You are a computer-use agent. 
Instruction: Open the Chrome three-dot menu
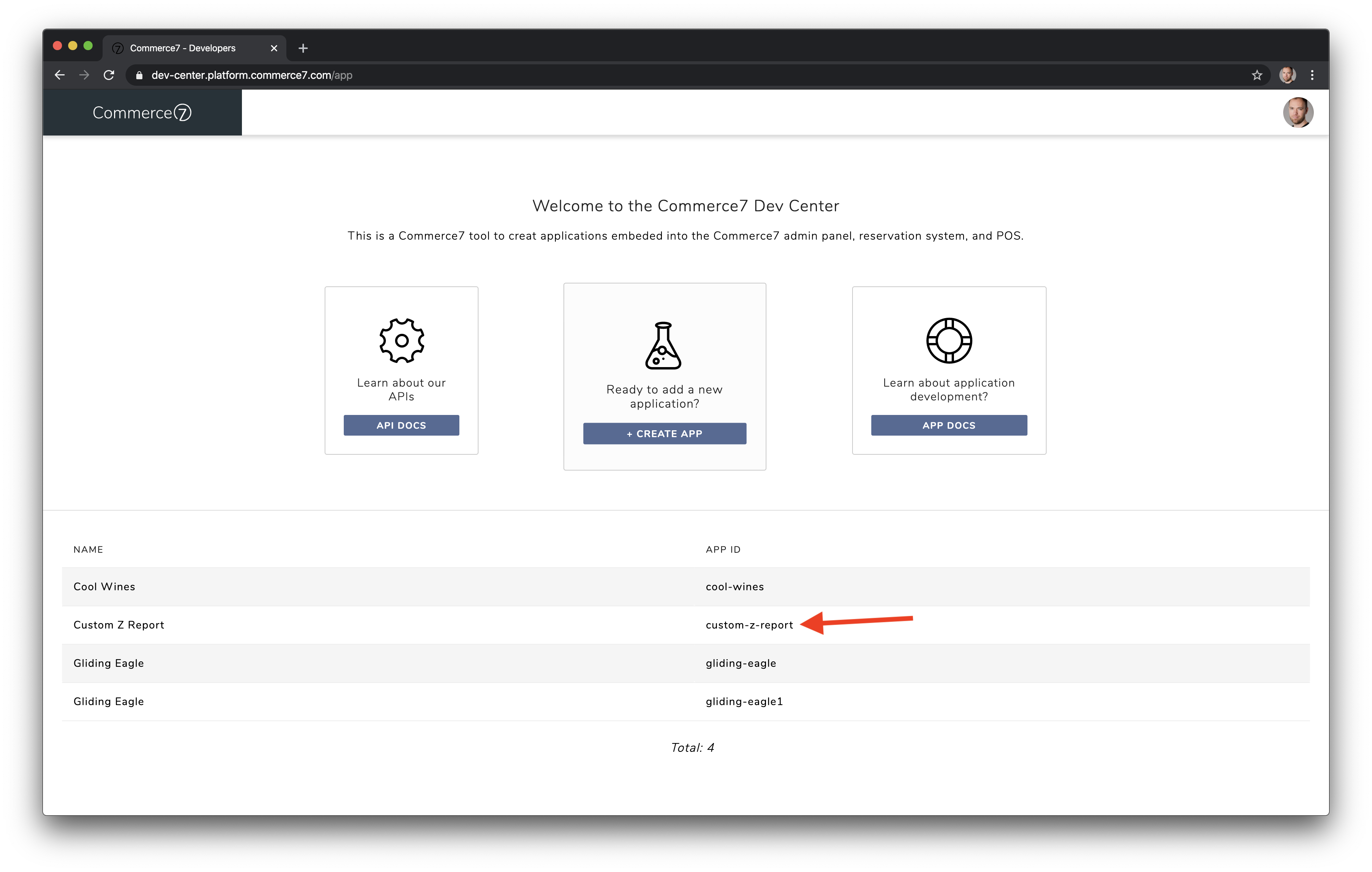(1312, 75)
